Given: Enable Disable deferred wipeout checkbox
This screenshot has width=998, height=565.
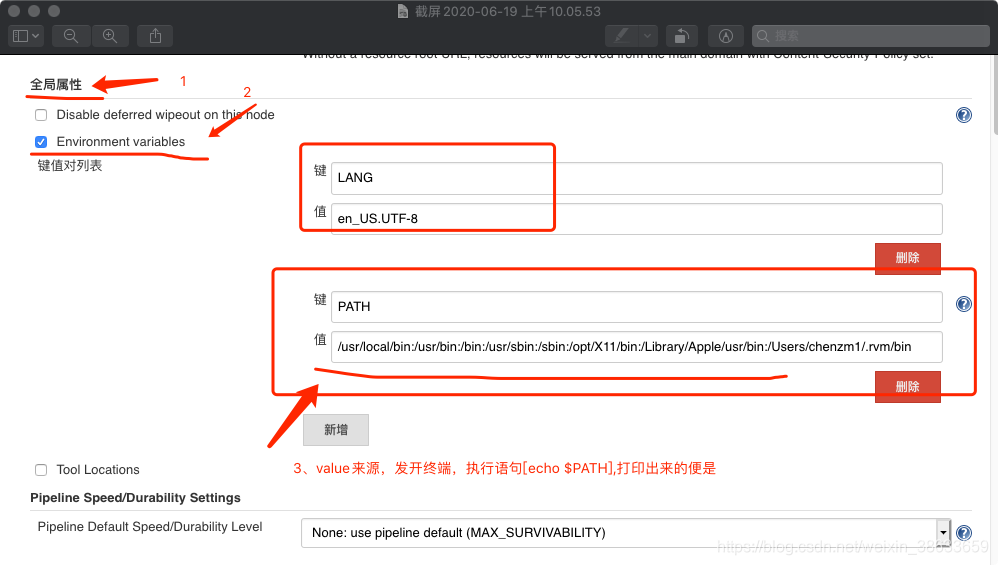Looking at the screenshot, I should (41, 115).
